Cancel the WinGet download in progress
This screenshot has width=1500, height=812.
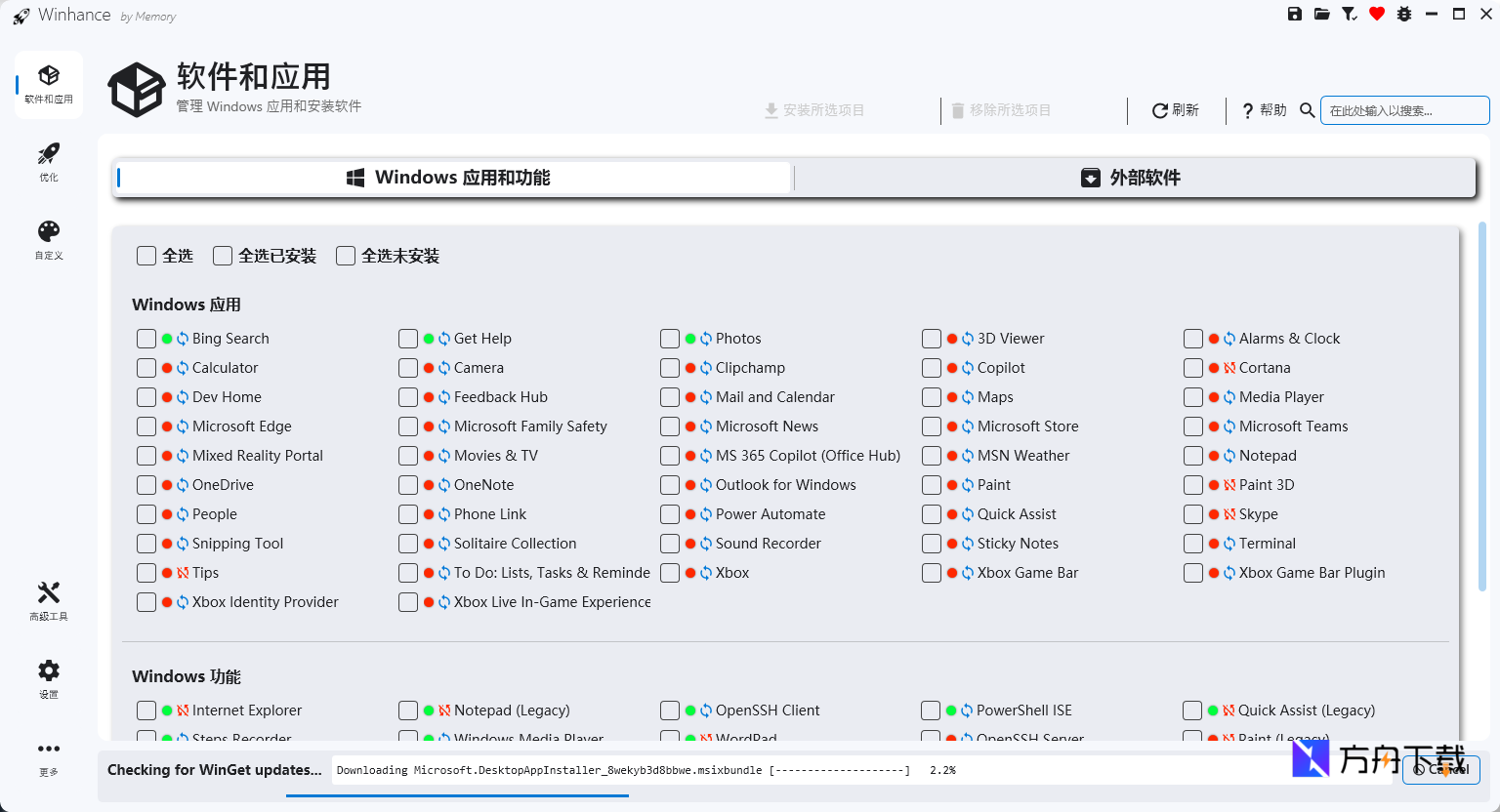tap(1440, 770)
